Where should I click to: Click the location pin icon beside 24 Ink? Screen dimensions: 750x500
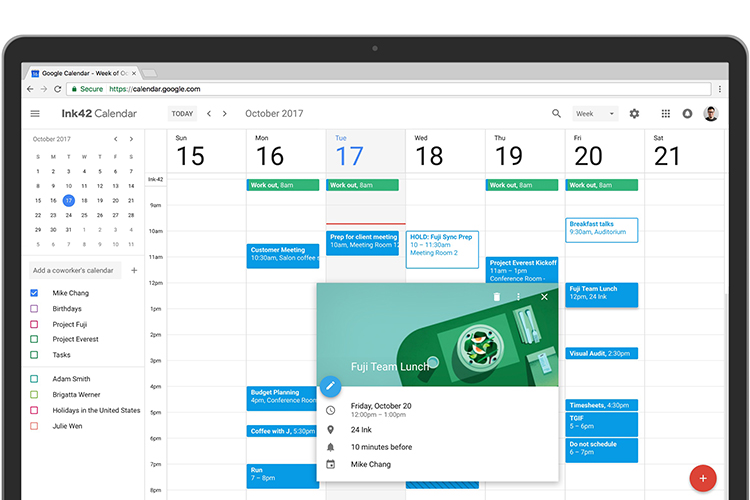point(331,430)
